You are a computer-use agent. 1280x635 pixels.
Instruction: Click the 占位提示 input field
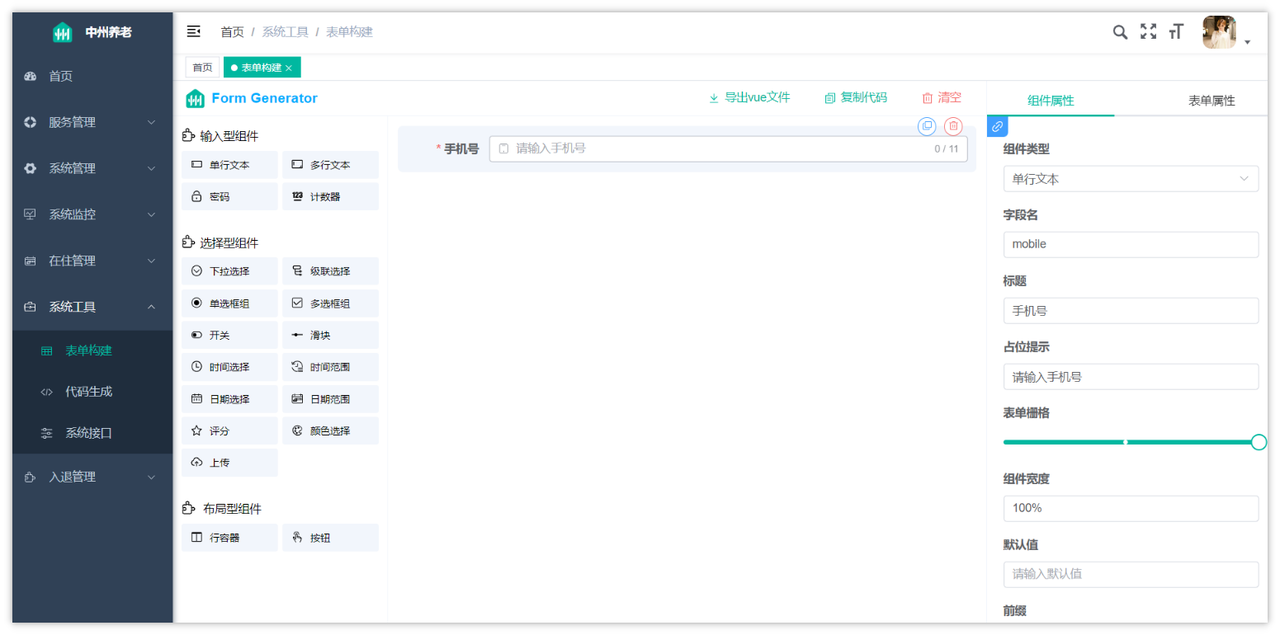[x=1131, y=377]
